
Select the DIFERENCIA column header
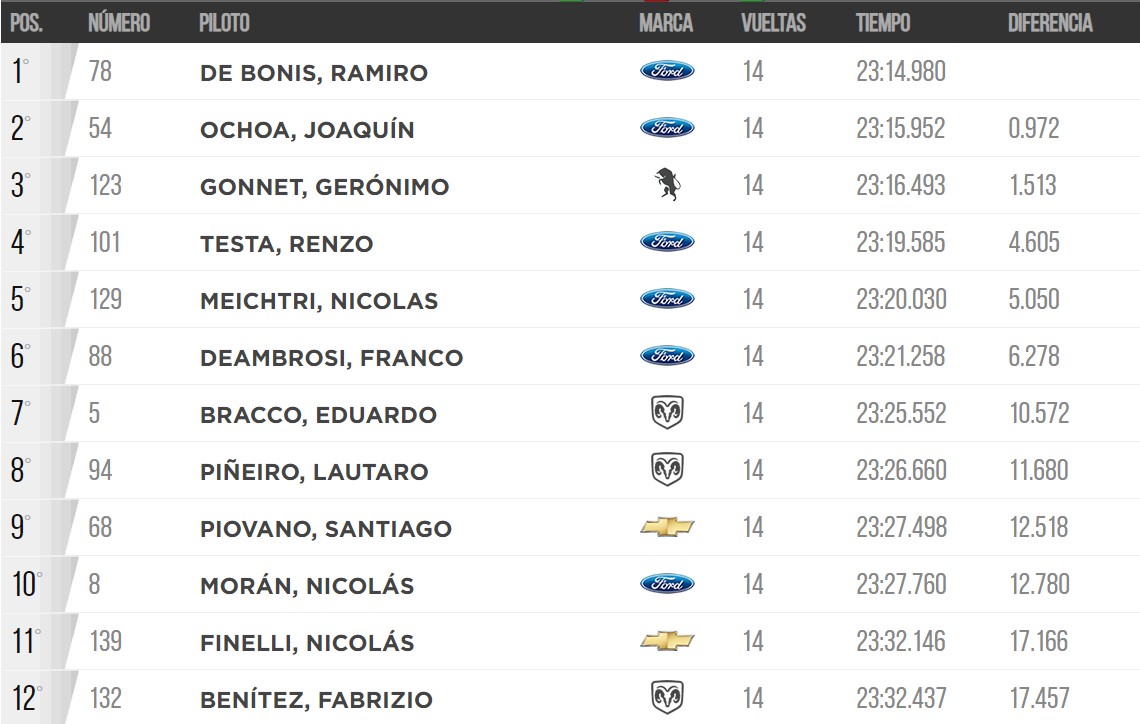[x=1050, y=23]
